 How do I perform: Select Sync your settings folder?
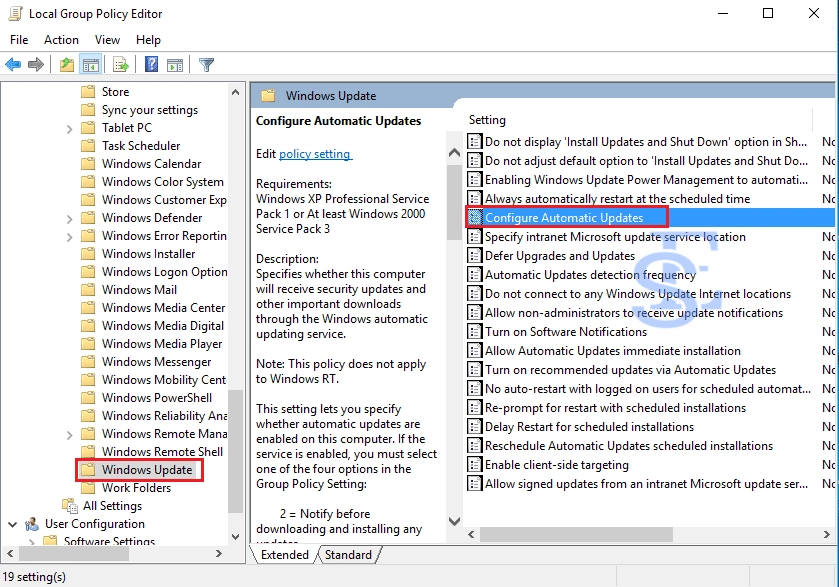[x=150, y=110]
